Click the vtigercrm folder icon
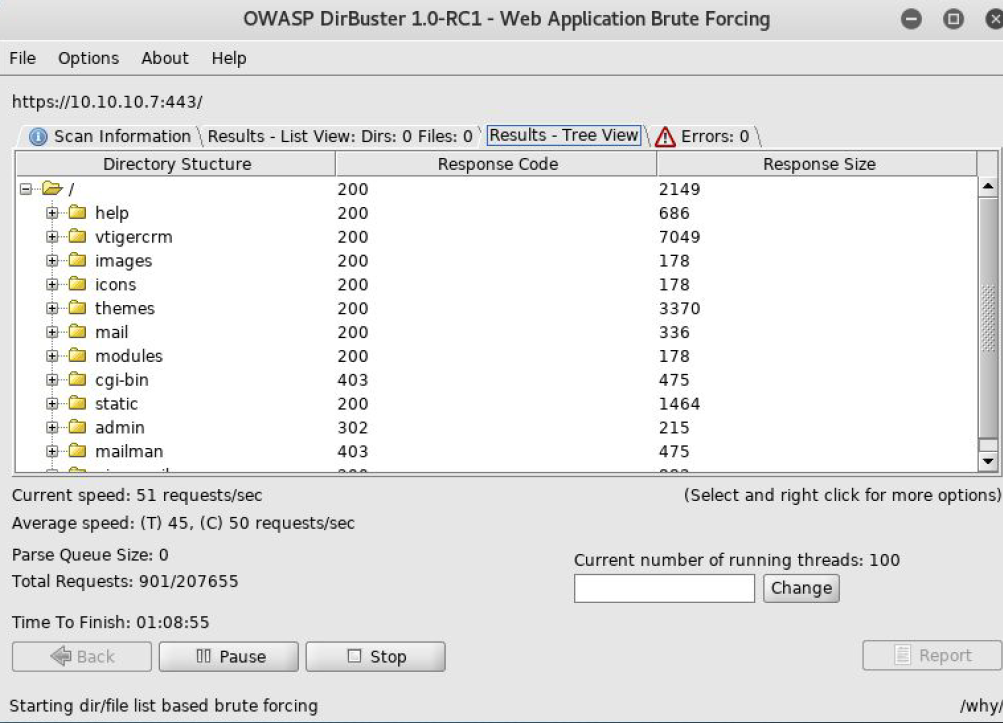The image size is (1003, 723). pos(77,237)
